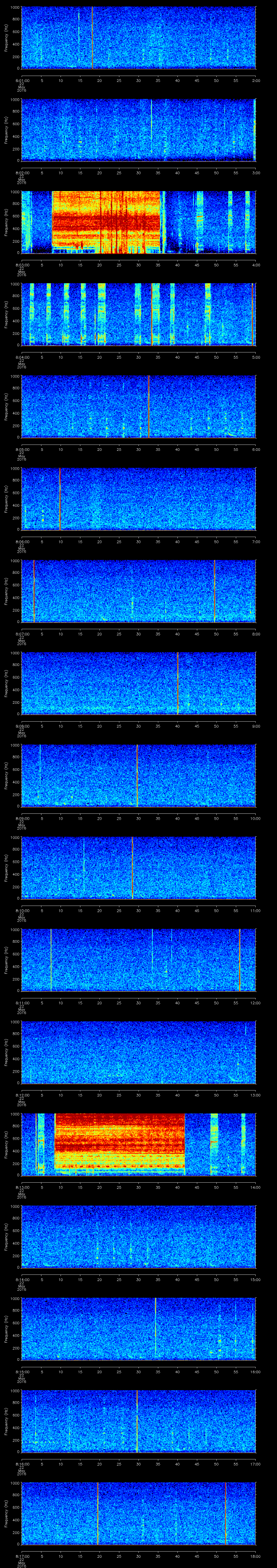Viewport: 277px width, 1568px height.
Task: Select the '8:08:00' start time label
Action: [x=22, y=726]
